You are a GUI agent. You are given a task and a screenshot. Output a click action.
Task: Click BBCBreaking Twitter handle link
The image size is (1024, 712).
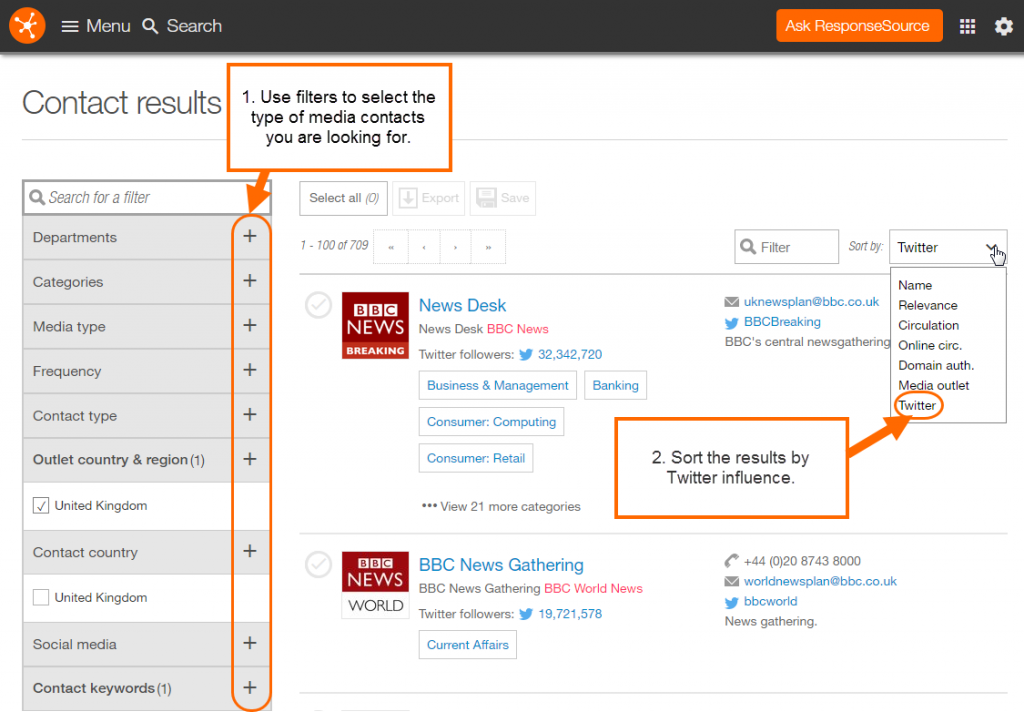[x=782, y=322]
